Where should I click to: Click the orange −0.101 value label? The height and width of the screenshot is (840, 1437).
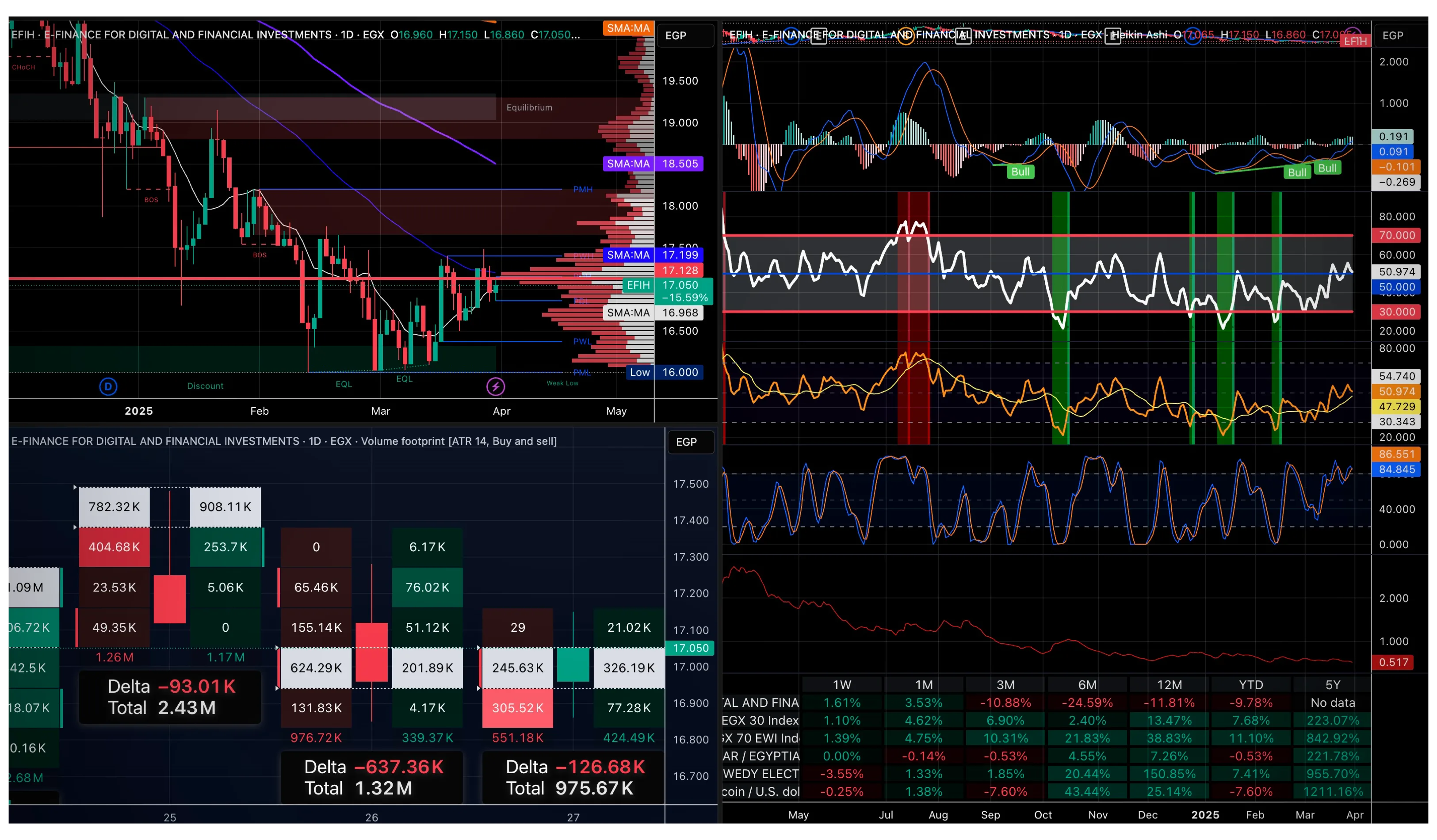tap(1396, 167)
